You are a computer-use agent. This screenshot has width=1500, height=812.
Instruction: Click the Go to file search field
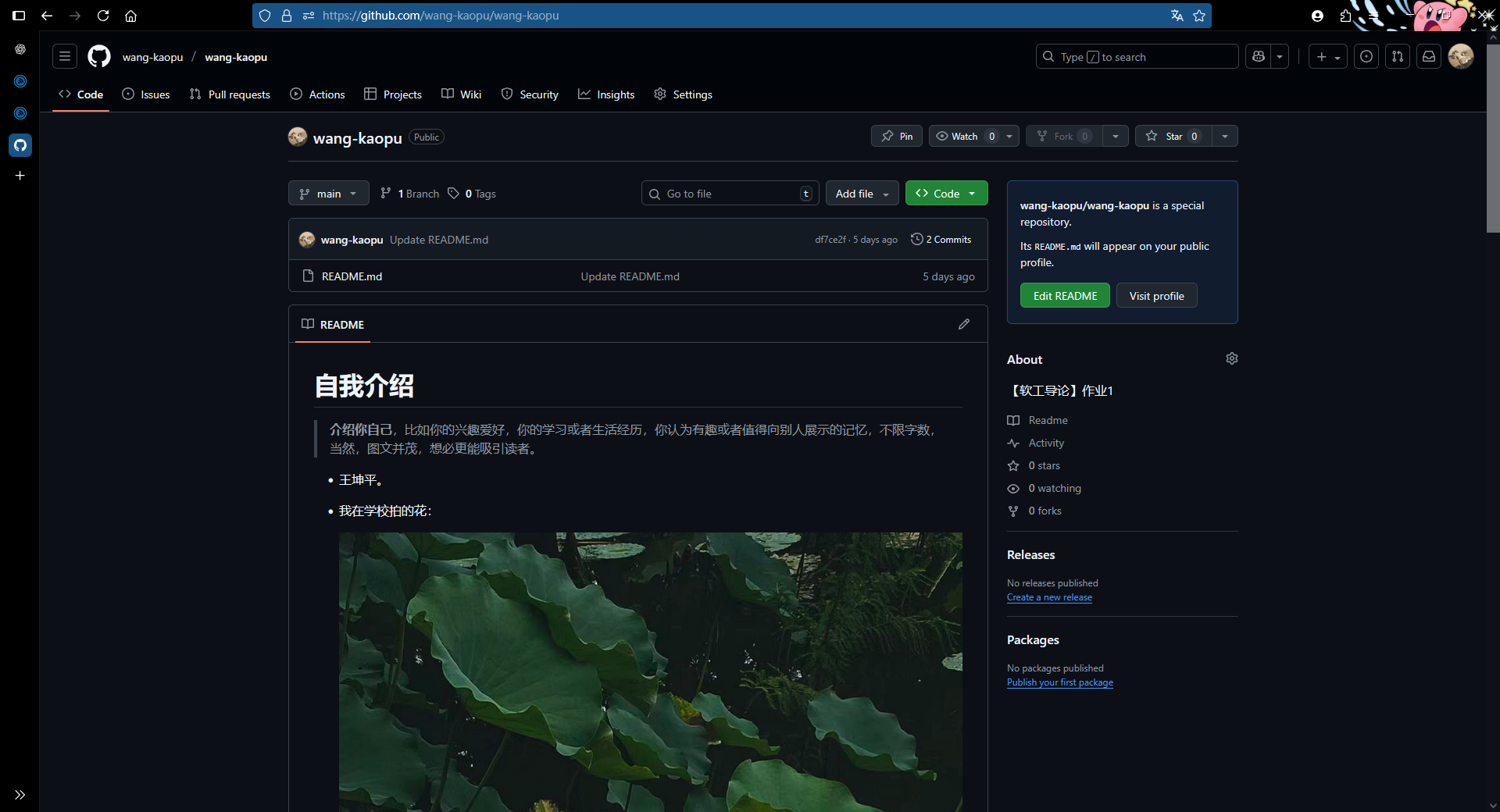(x=730, y=193)
